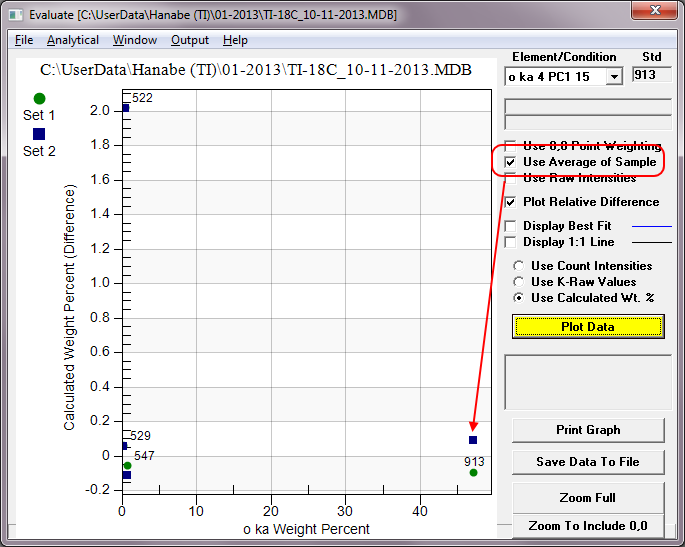Click the green Set 1 legend circle
This screenshot has height=547, width=685.
click(39, 98)
